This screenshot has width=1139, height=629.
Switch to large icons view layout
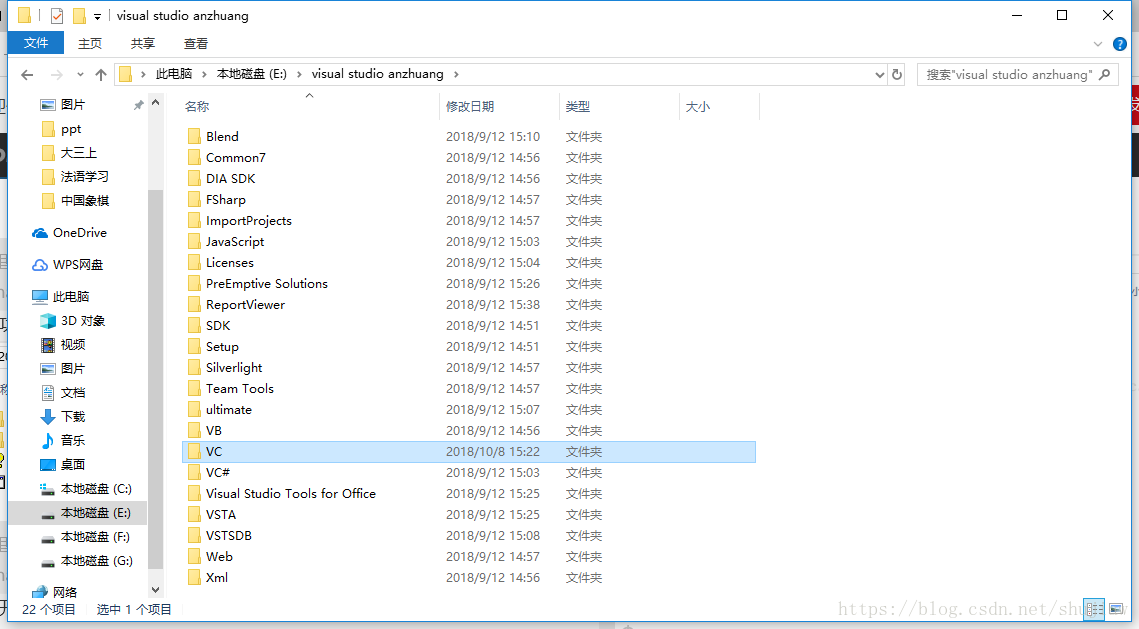point(1116,608)
